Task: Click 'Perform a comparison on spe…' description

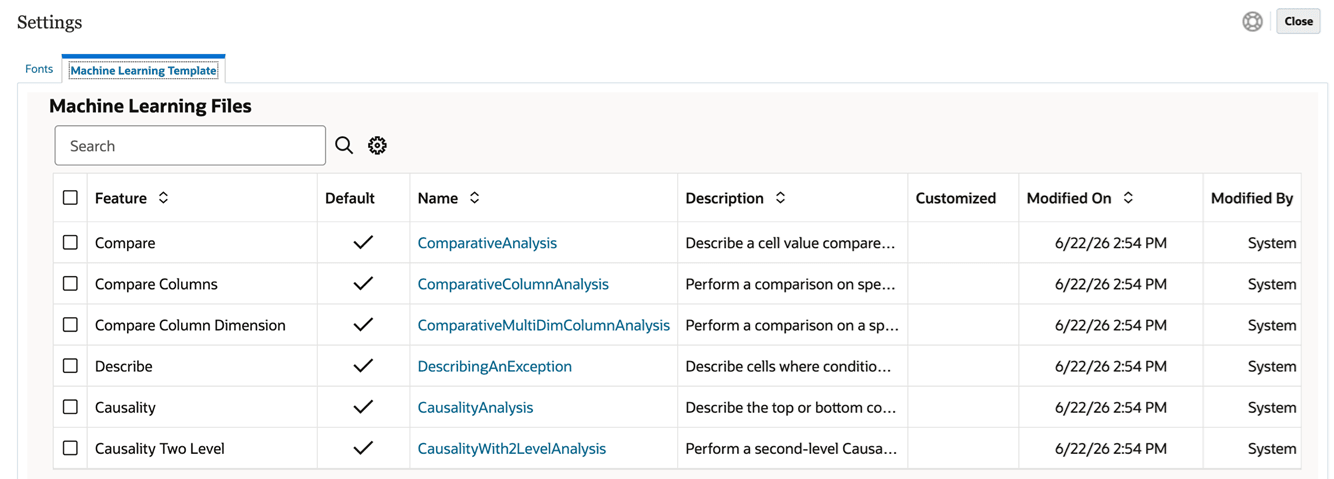Action: tap(790, 284)
